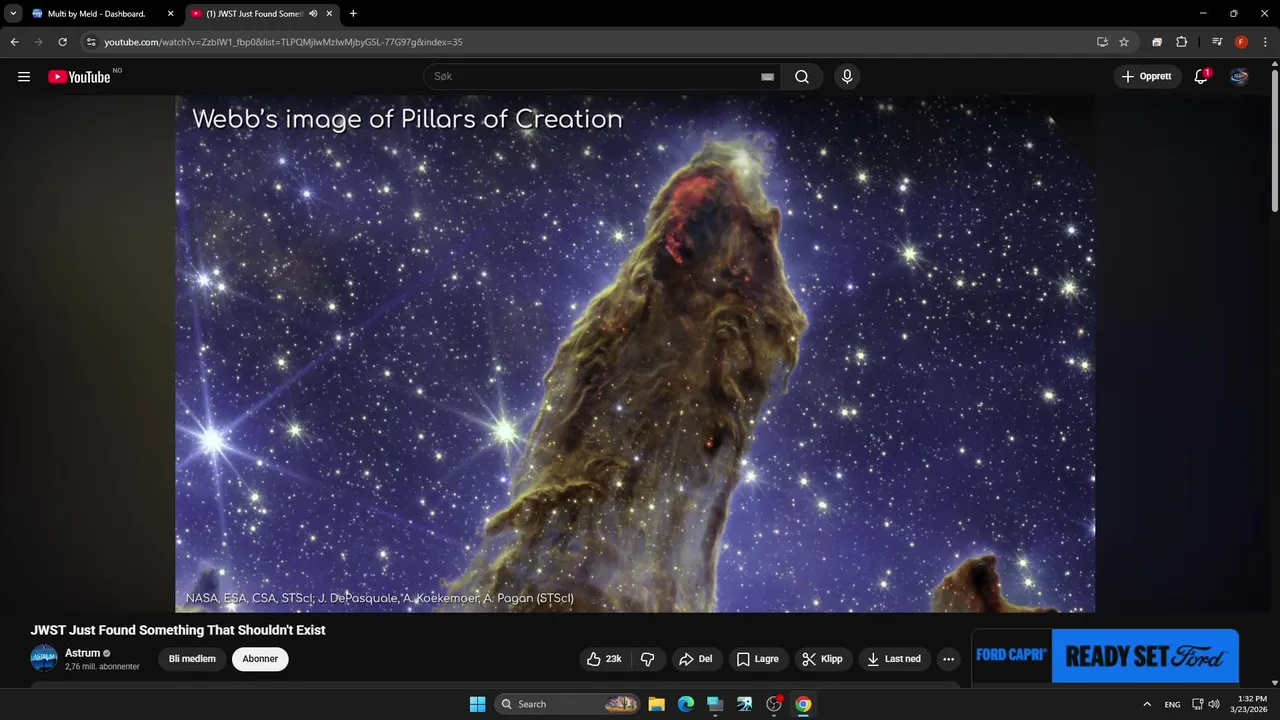This screenshot has height=720, width=1280.
Task: Click the taskbar Search box
Action: 567,704
